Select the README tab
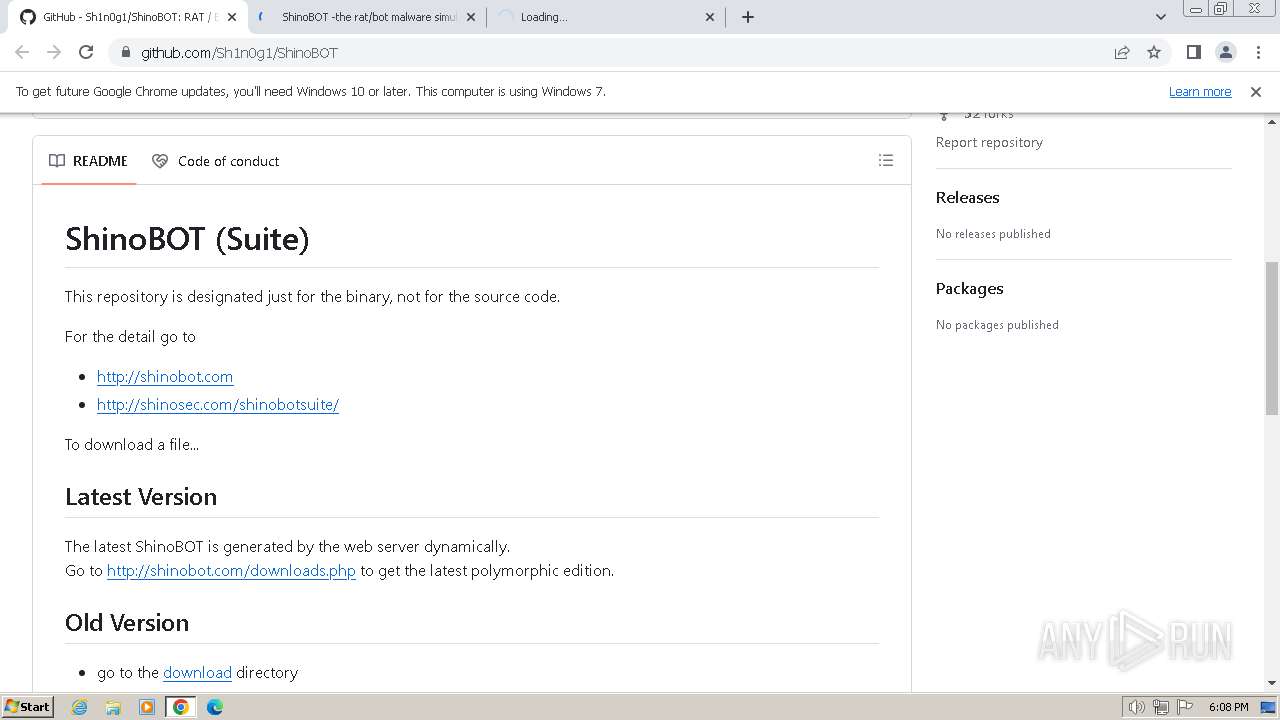The width and height of the screenshot is (1280, 720). point(89,161)
